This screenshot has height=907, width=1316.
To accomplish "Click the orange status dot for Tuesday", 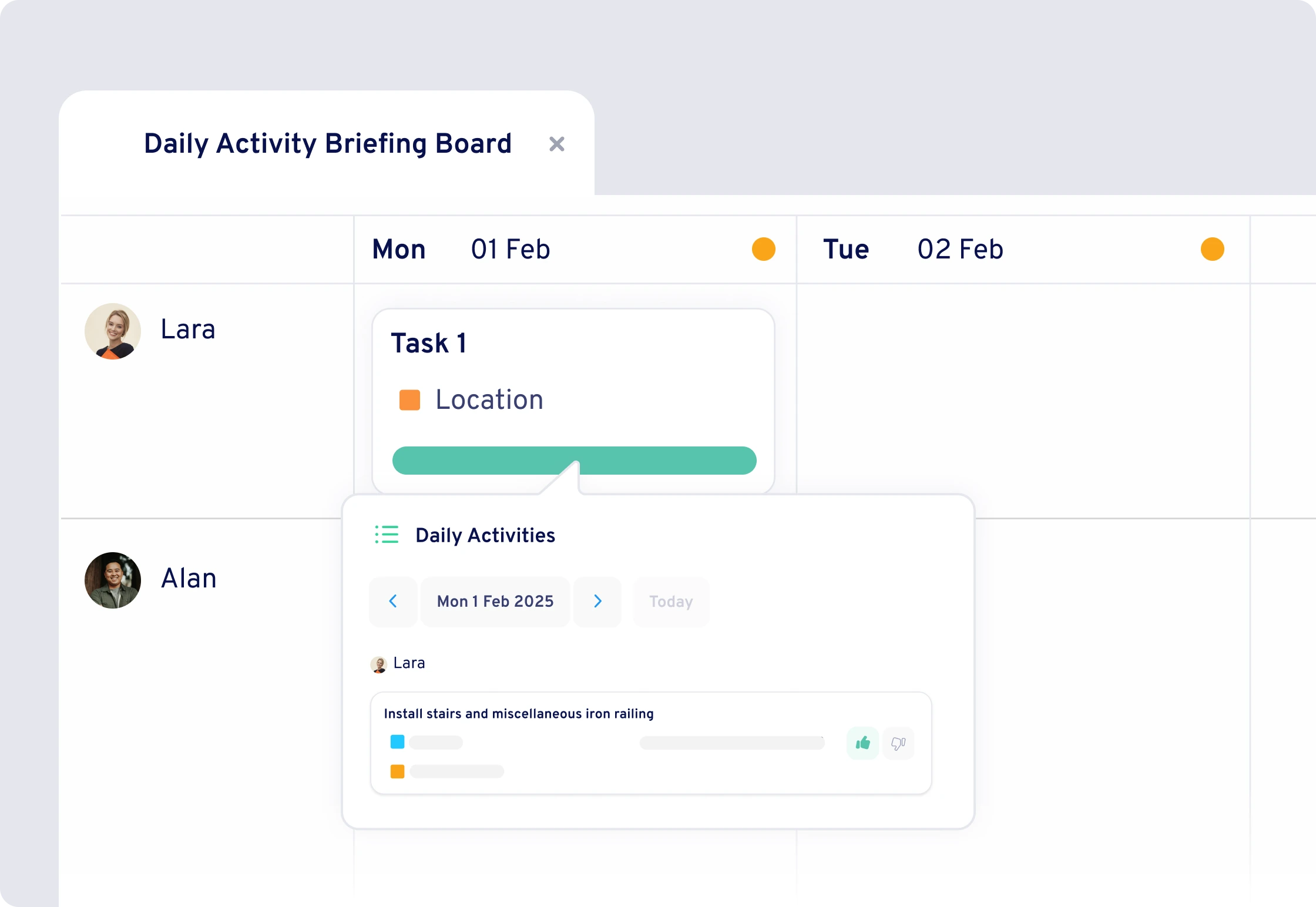I will coord(1212,249).
